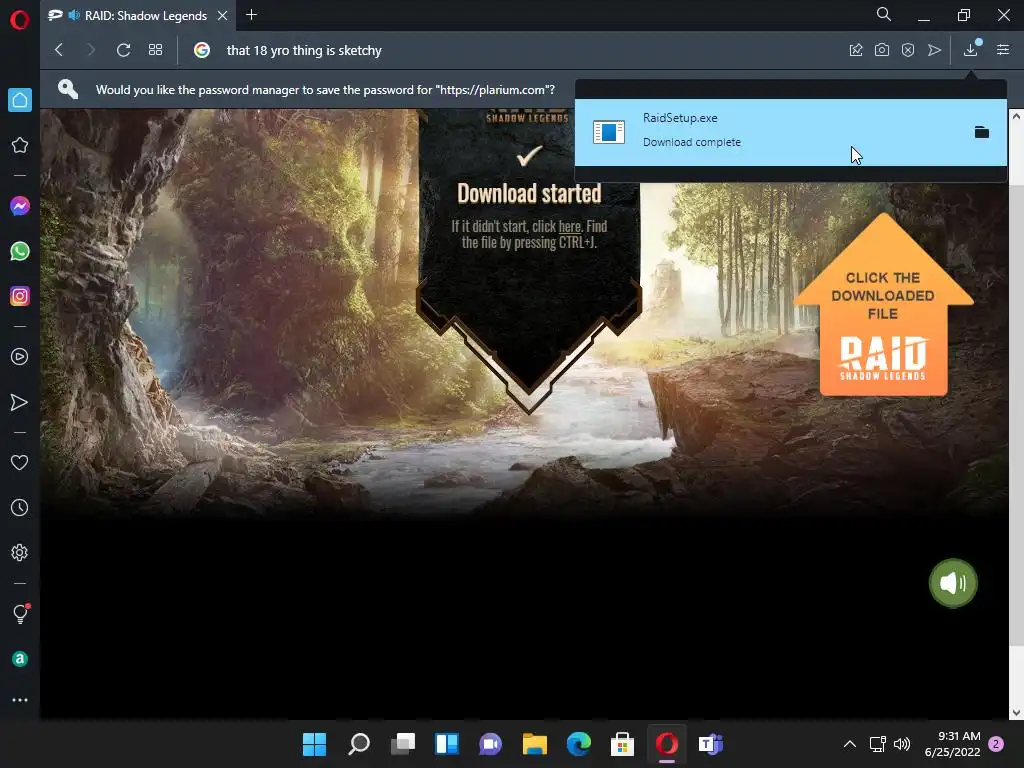Open Task View on the taskbar
Image resolution: width=1024 pixels, height=768 pixels.
(x=403, y=744)
